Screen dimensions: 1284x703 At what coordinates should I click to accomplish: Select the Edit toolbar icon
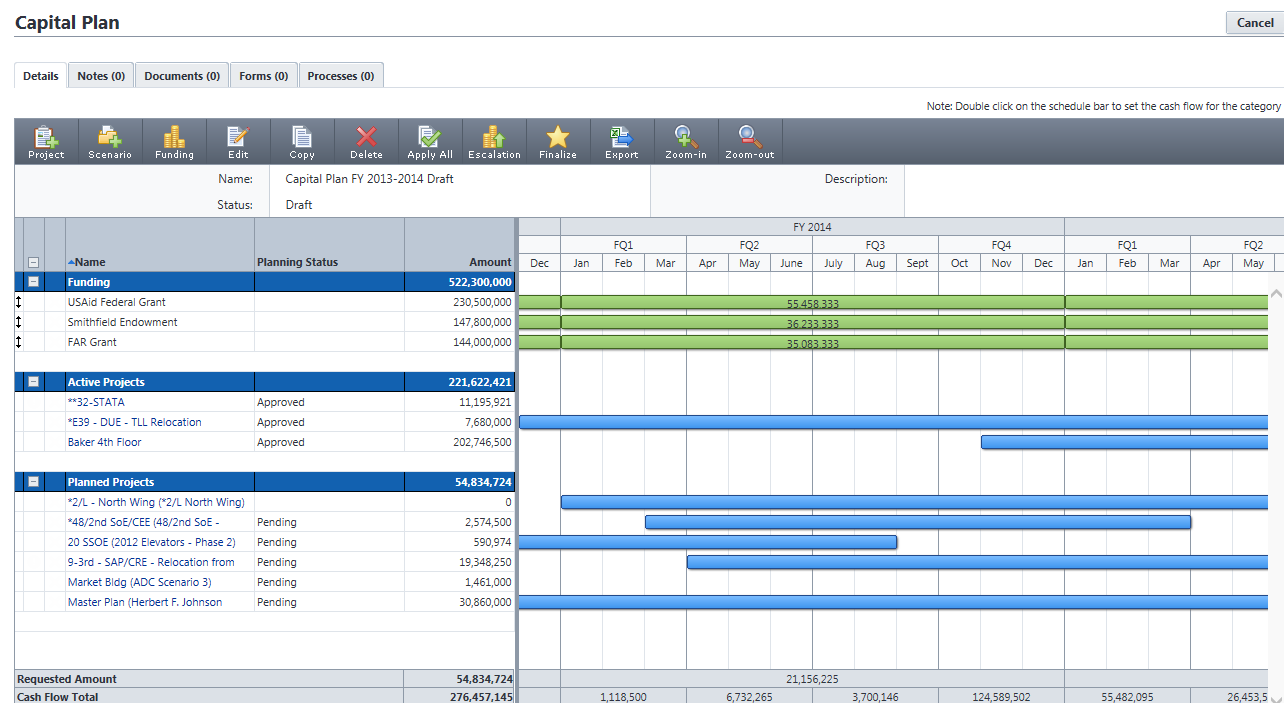click(x=238, y=142)
